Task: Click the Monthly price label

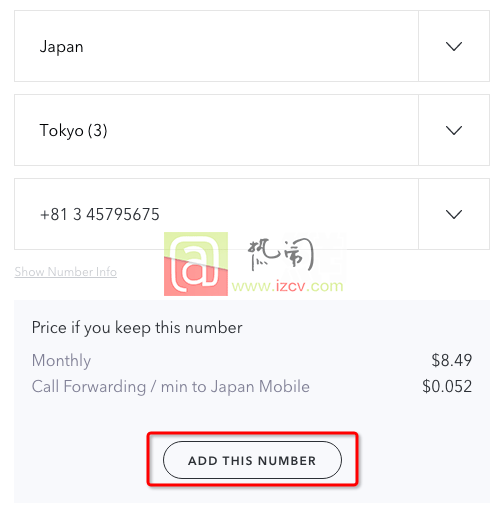Action: [x=61, y=361]
